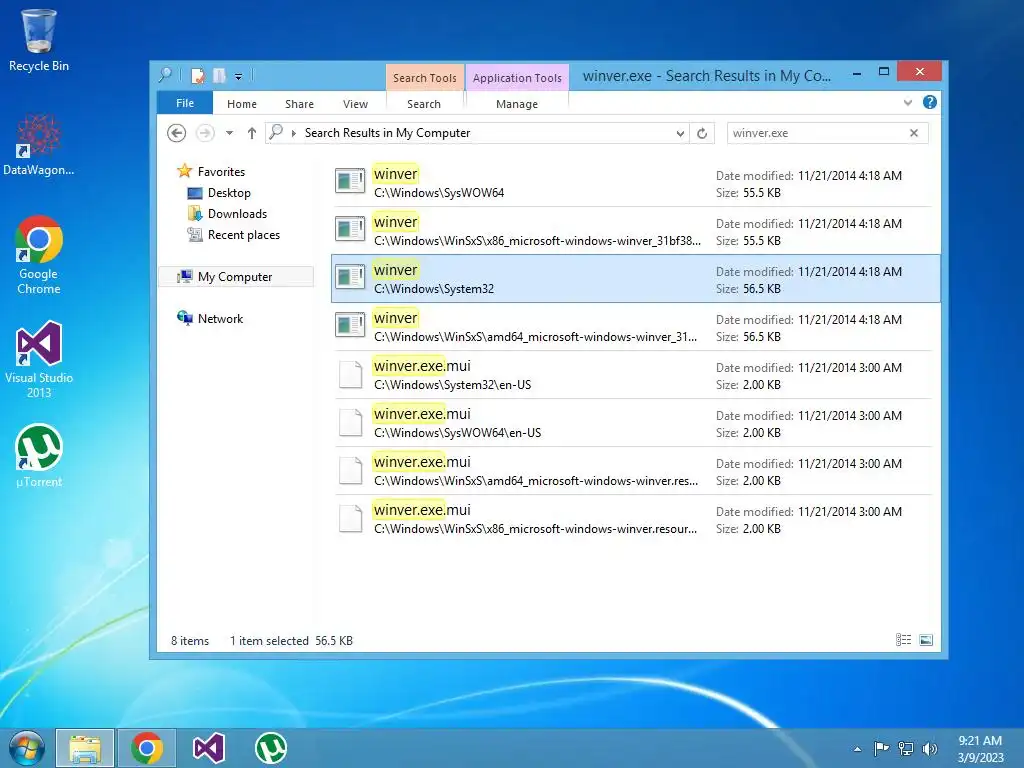Select winver in C:\Windows\SysWOW64
Viewport: 1024px width, 768px height.
(633, 183)
